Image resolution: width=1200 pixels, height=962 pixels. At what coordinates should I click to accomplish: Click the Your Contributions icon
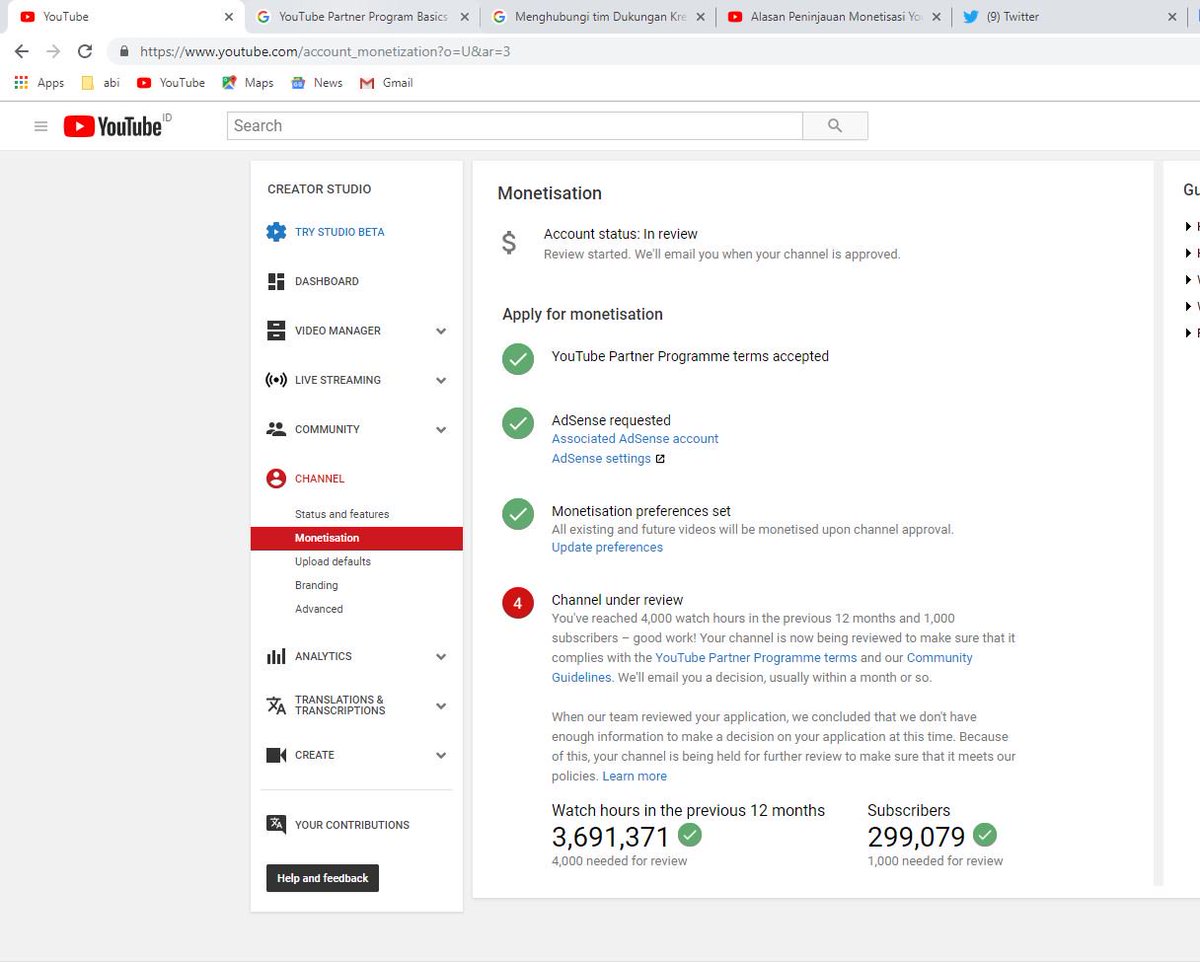[276, 825]
